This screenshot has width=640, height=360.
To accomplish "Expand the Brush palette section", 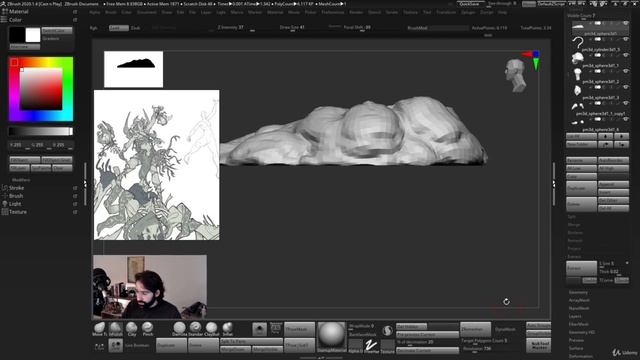I will pos(16,196).
